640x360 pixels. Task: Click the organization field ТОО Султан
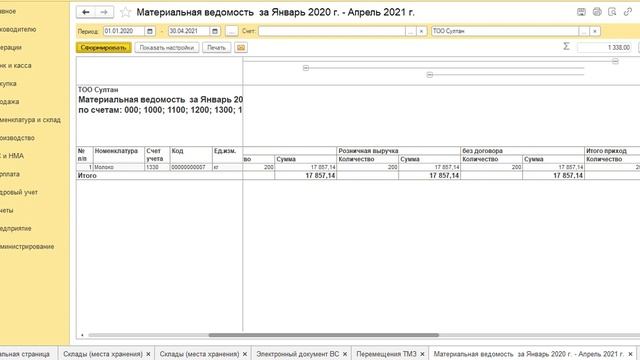pos(505,31)
